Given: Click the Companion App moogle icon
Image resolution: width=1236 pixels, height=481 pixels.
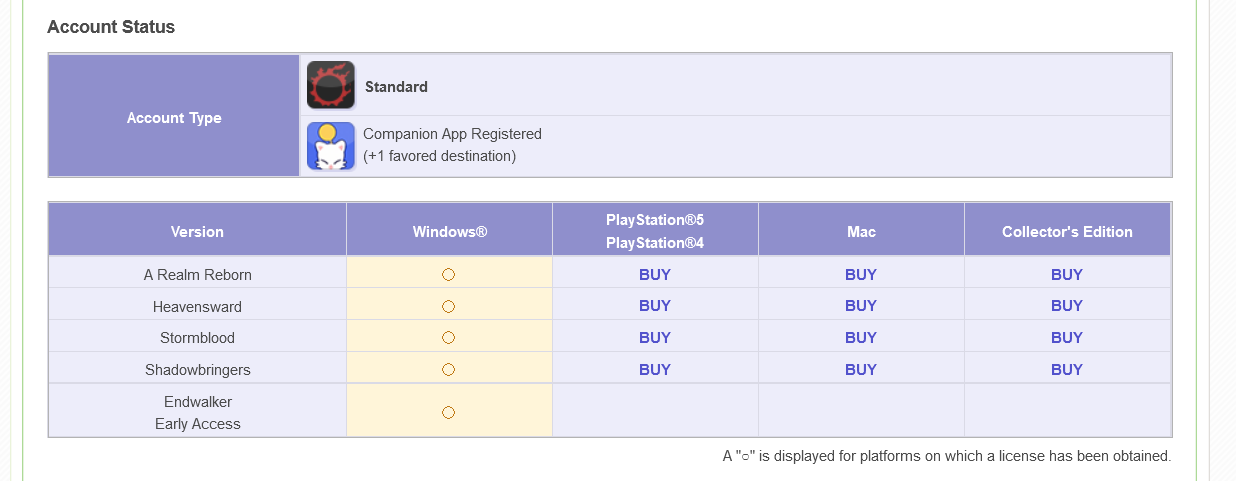Looking at the screenshot, I should pyautogui.click(x=331, y=146).
